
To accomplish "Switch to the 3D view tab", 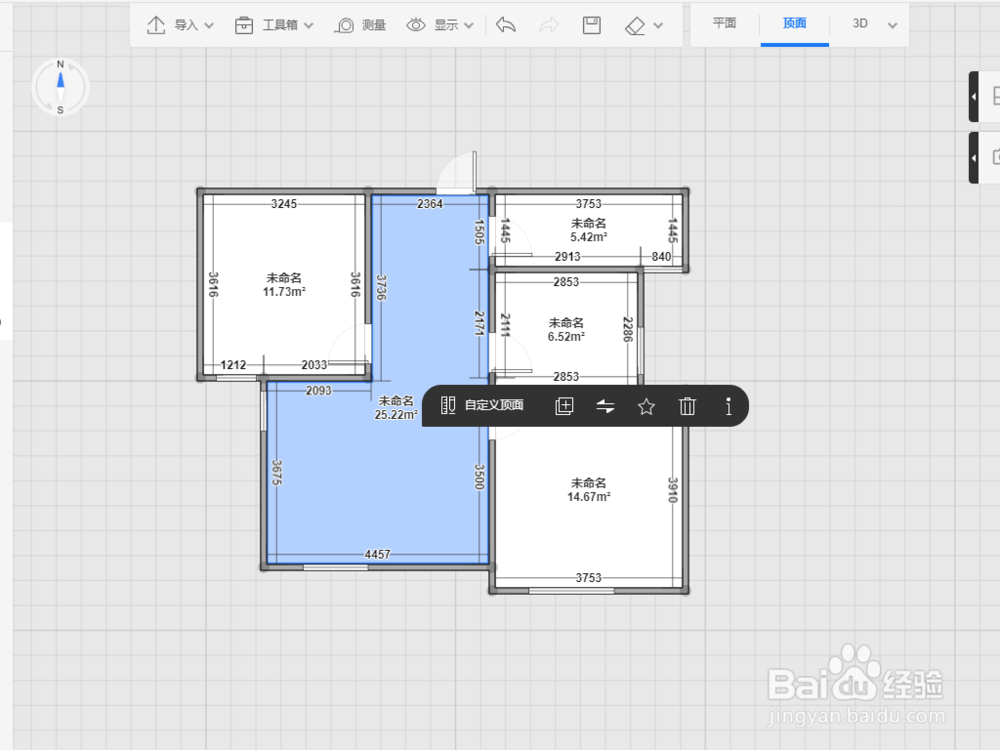I will [x=860, y=24].
